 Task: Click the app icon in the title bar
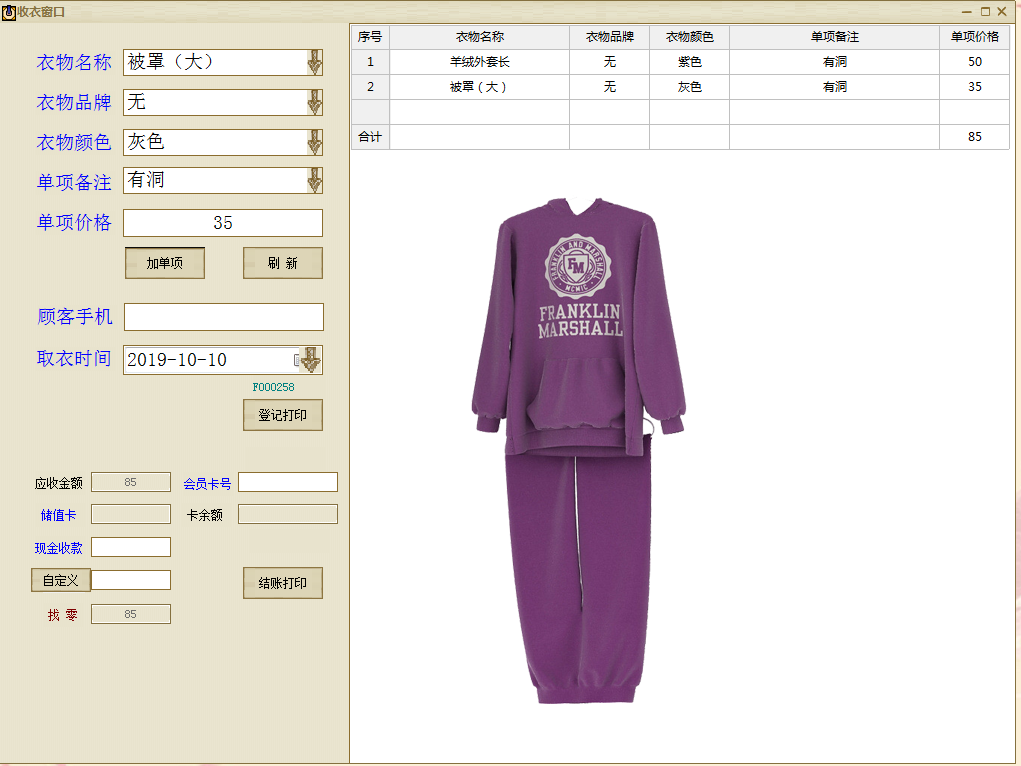[x=8, y=12]
